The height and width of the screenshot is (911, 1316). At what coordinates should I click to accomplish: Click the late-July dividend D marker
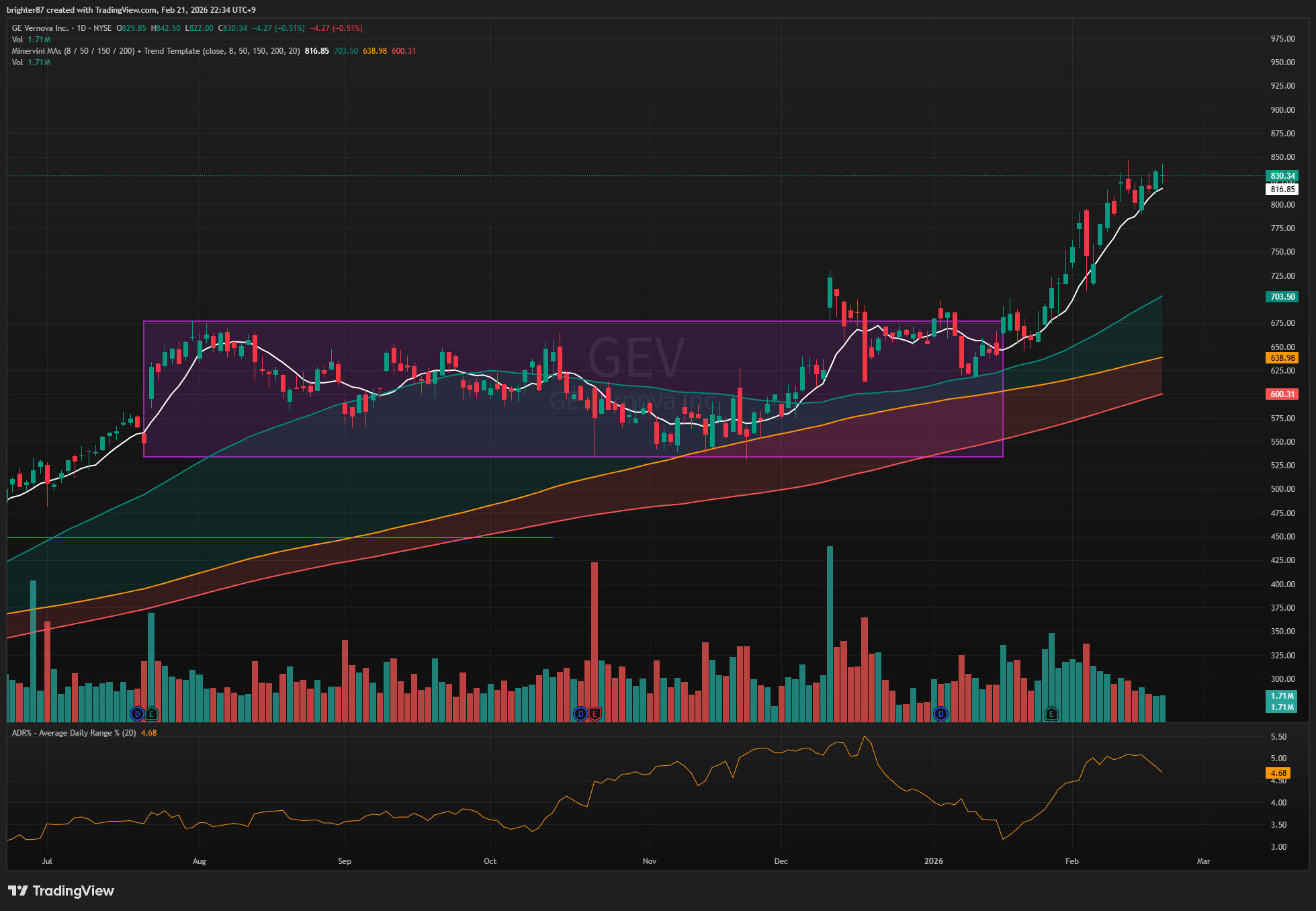137,713
